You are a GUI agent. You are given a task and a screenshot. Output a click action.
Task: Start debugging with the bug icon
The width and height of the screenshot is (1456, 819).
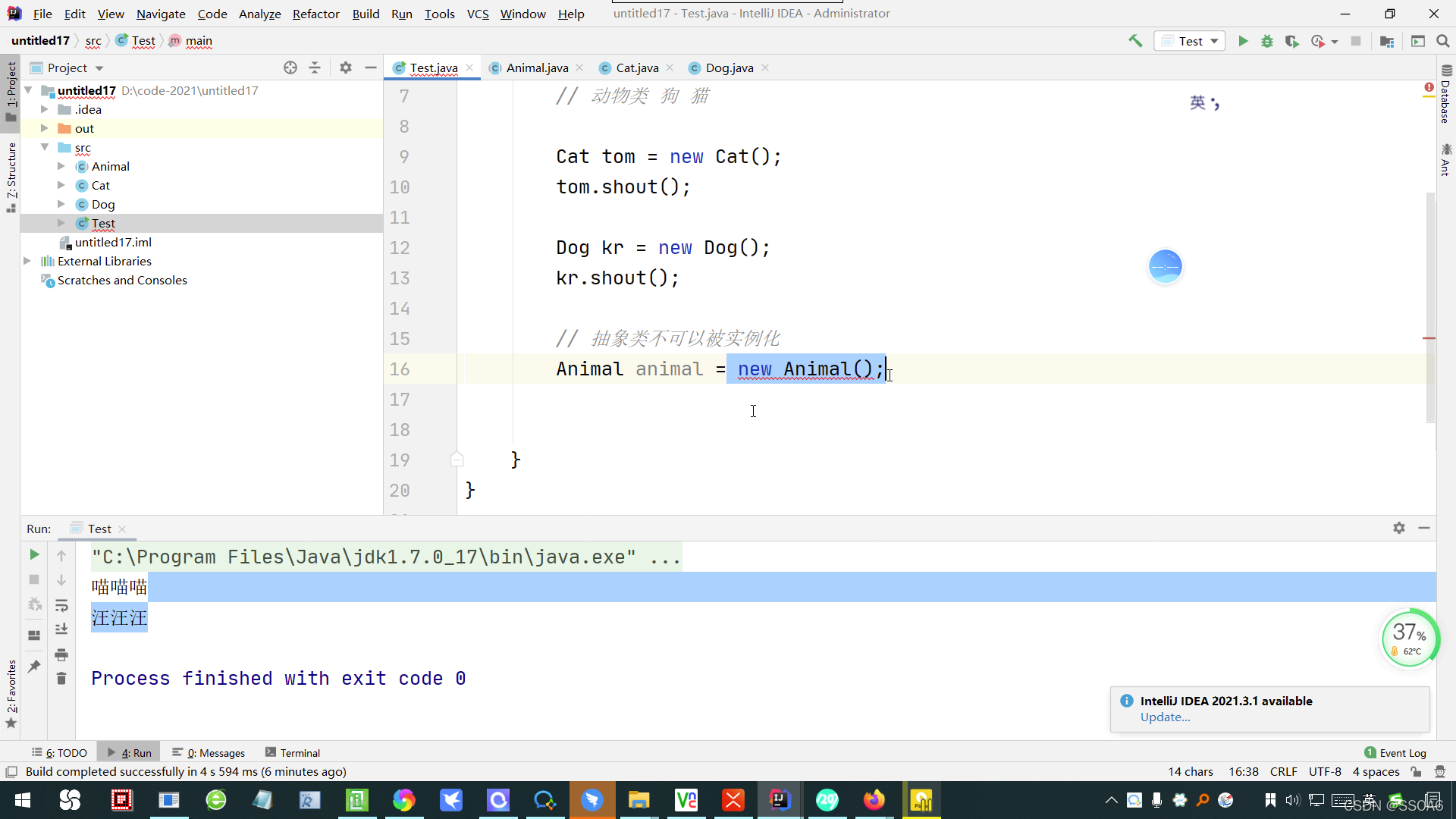point(1267,41)
